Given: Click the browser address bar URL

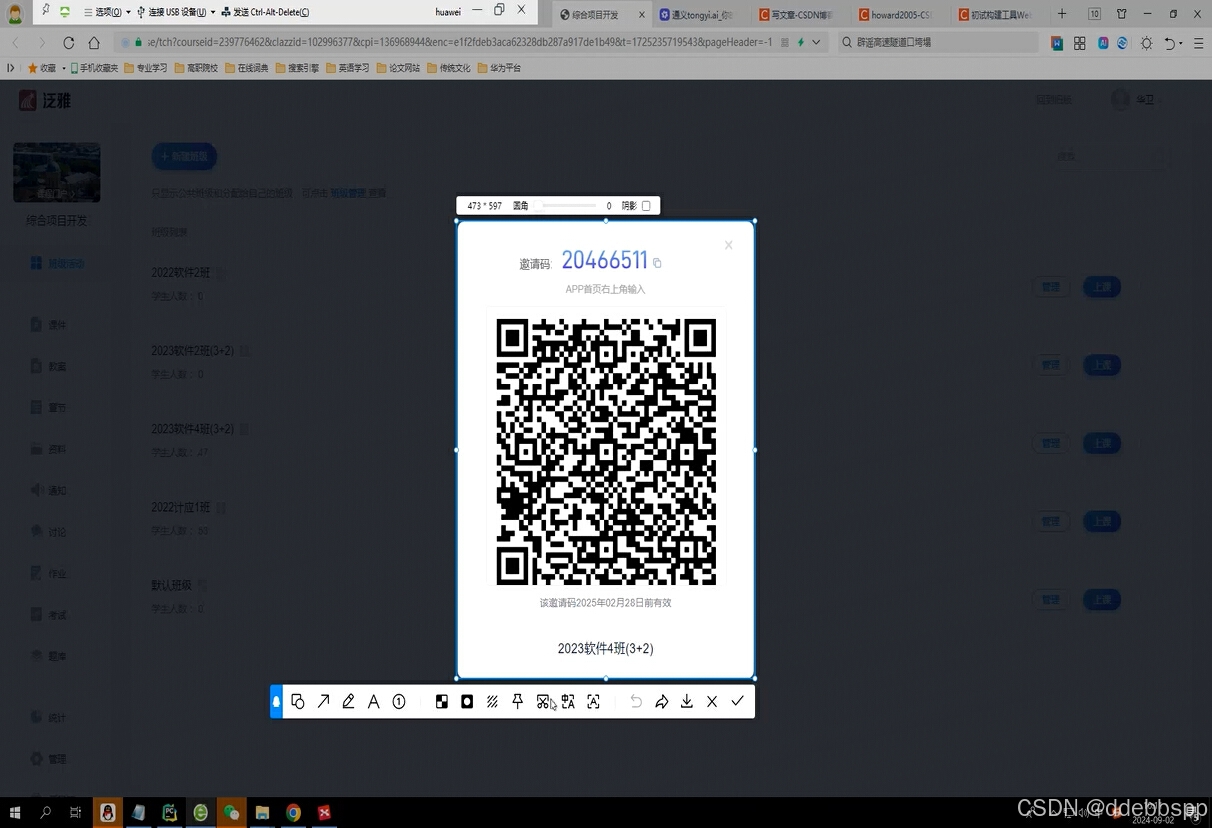Looking at the screenshot, I should point(460,43).
